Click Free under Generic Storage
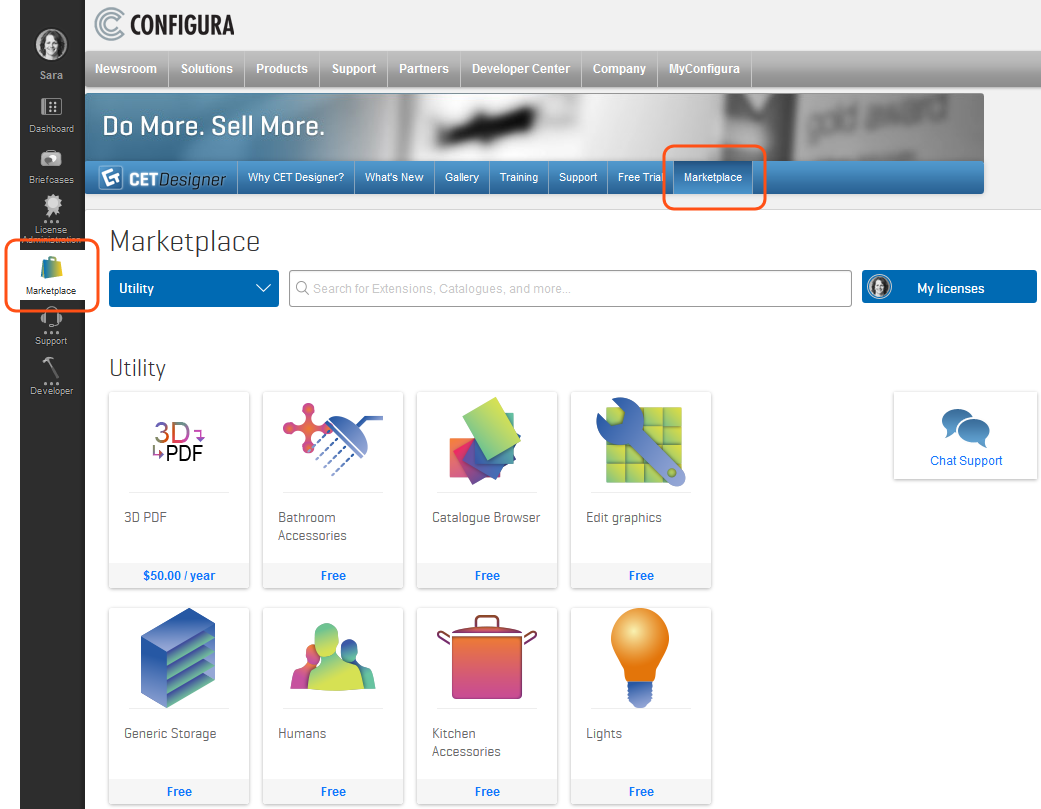Screen dimensions: 1041x809 [179, 791]
